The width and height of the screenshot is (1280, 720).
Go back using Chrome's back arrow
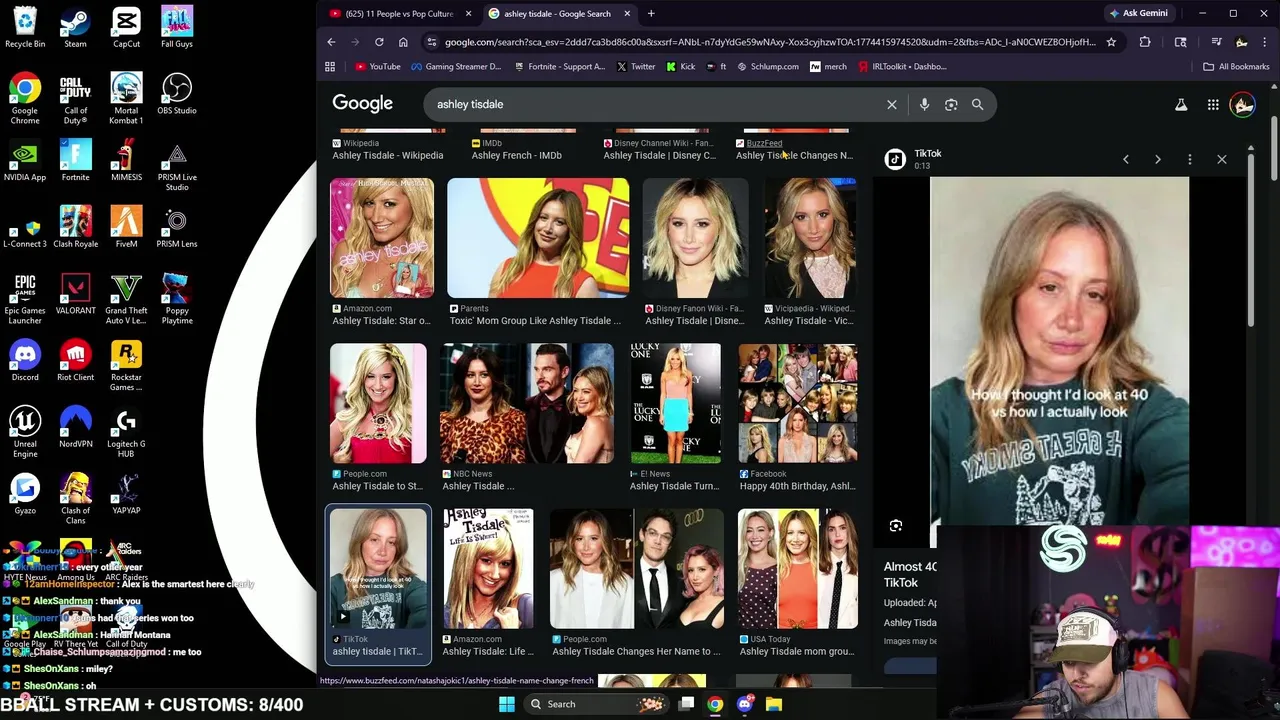pyautogui.click(x=331, y=42)
